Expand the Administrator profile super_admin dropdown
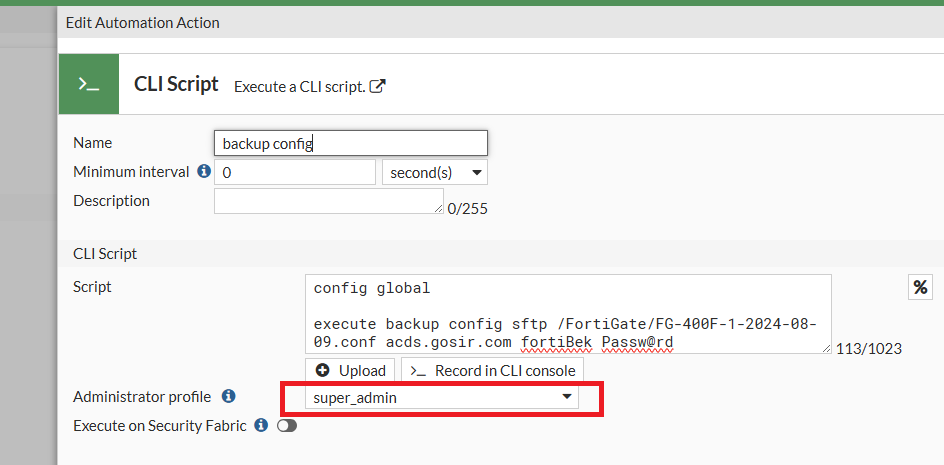Screen dimensions: 944x465 pyautogui.click(x=441, y=397)
